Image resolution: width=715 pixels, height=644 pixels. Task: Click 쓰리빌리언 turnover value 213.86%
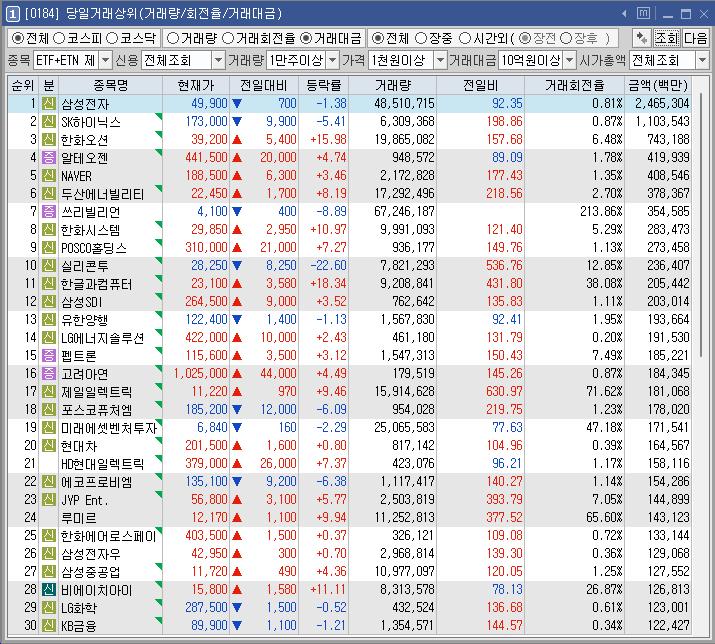pos(601,212)
